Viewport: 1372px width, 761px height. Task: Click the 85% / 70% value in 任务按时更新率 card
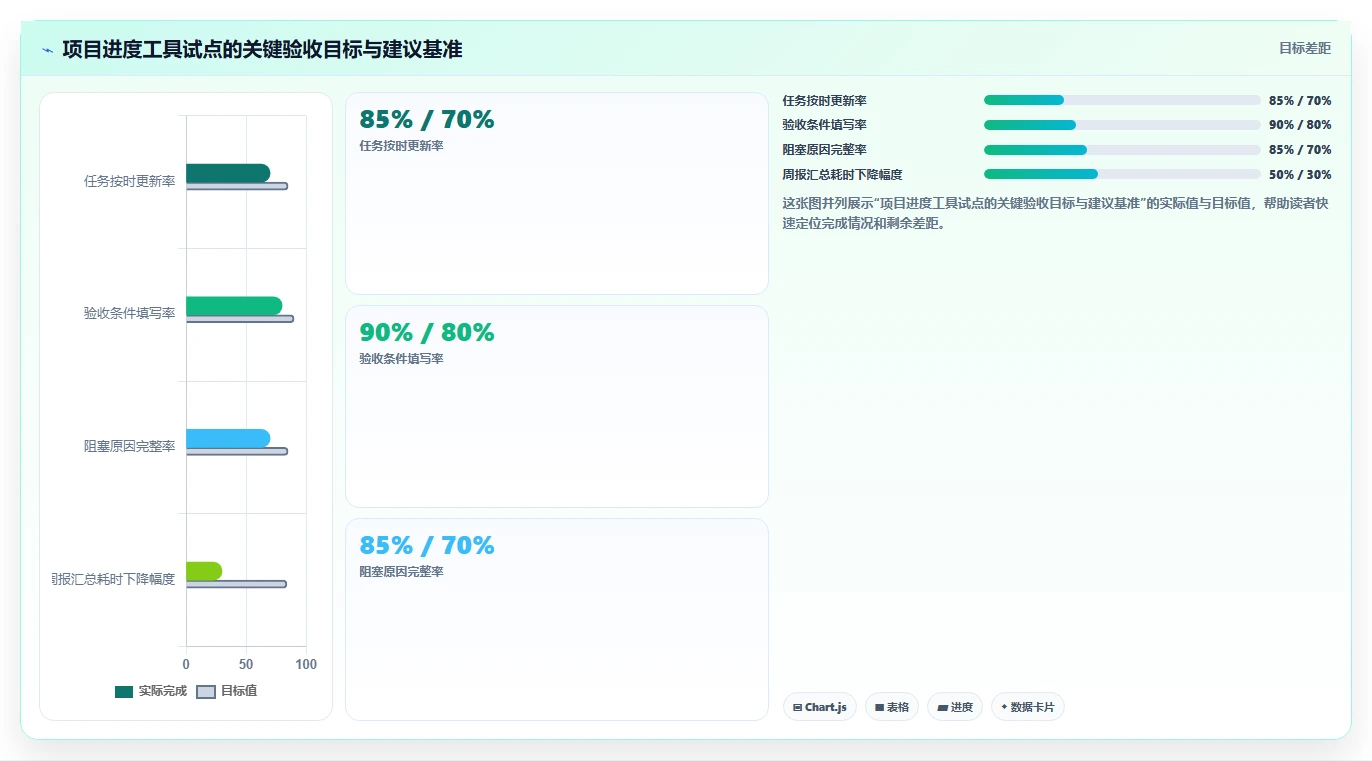427,119
